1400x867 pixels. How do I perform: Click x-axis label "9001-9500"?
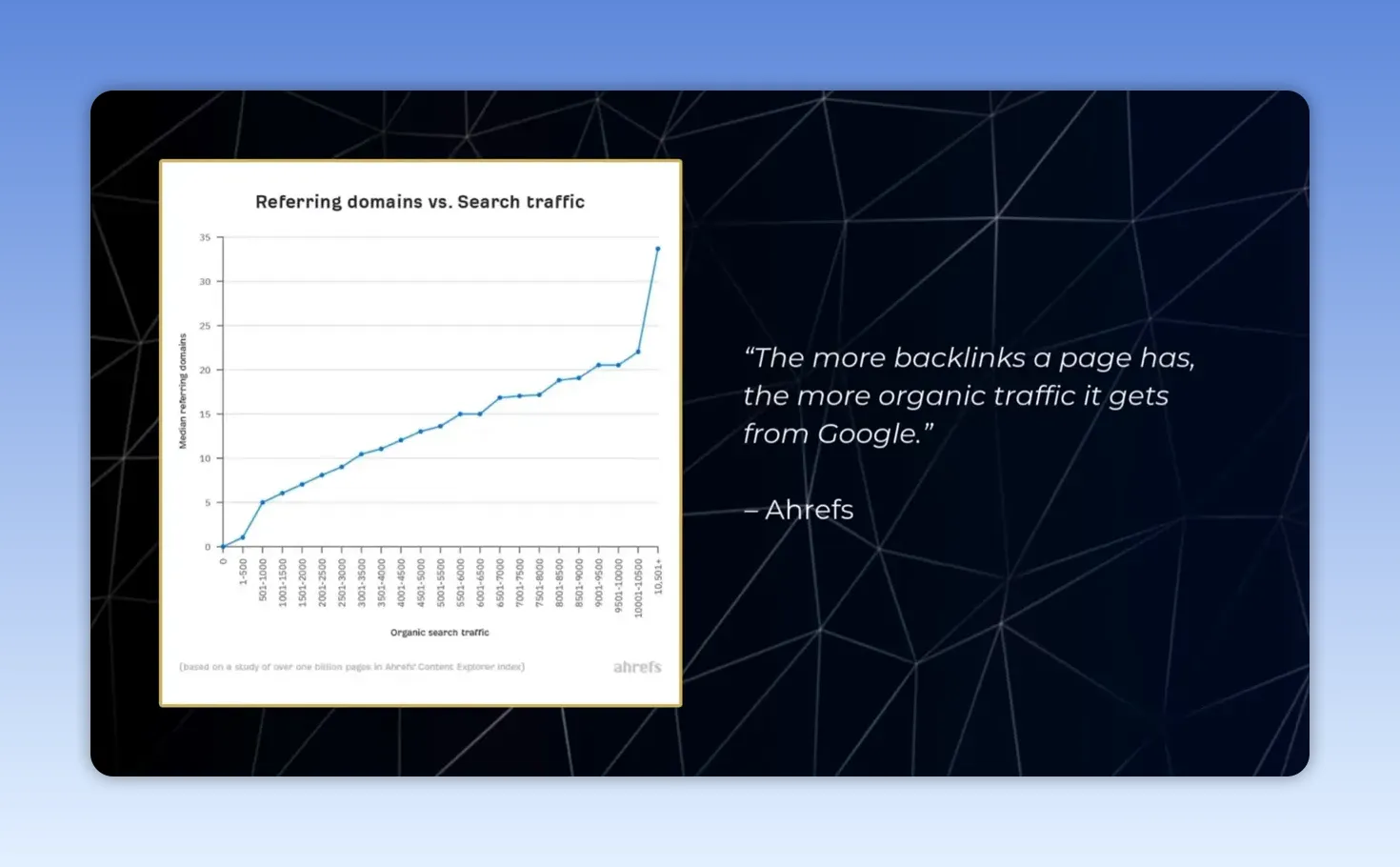click(599, 583)
